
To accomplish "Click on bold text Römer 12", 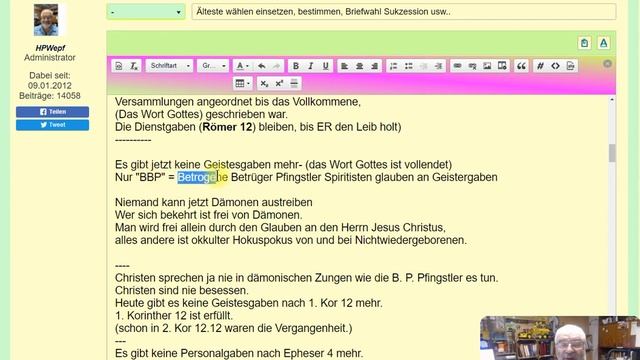I will click(x=227, y=127).
